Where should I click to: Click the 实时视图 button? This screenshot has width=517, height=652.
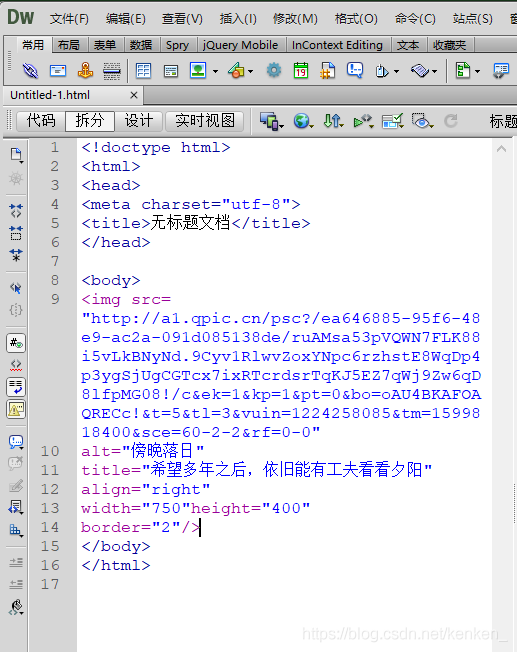coord(205,121)
